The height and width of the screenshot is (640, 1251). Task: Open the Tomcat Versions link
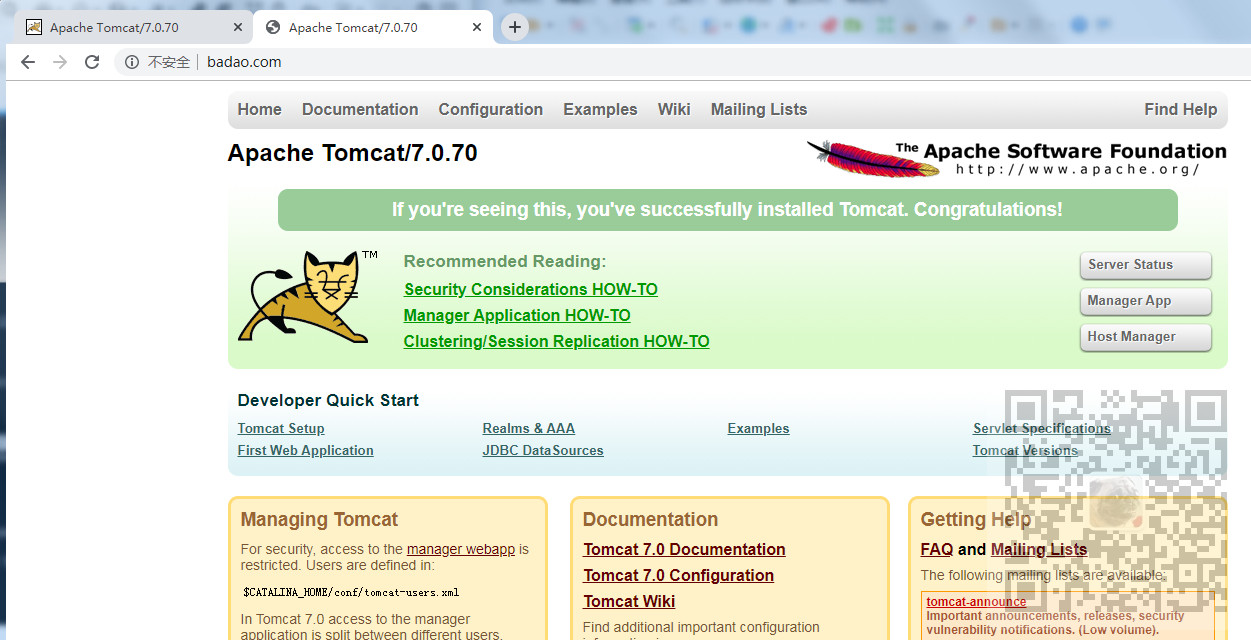tap(1025, 451)
